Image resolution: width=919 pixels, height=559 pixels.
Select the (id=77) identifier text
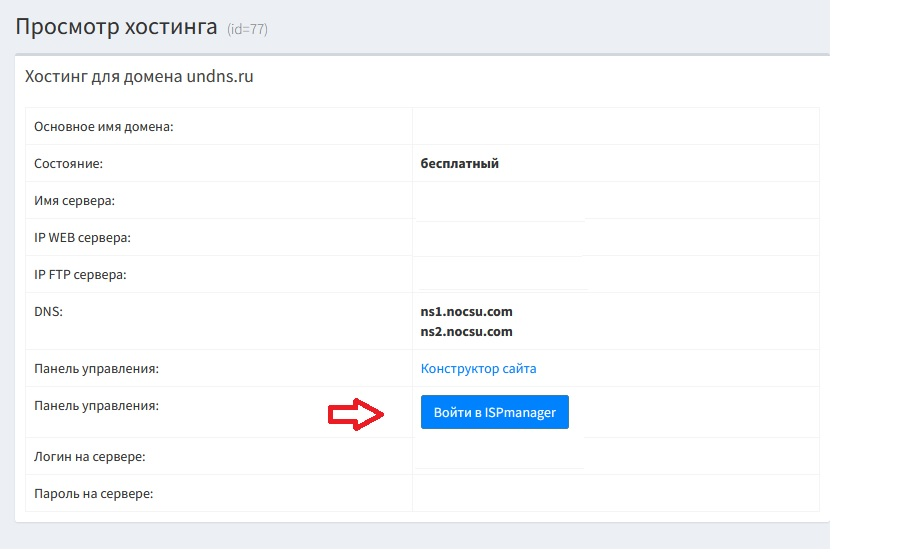click(x=247, y=30)
